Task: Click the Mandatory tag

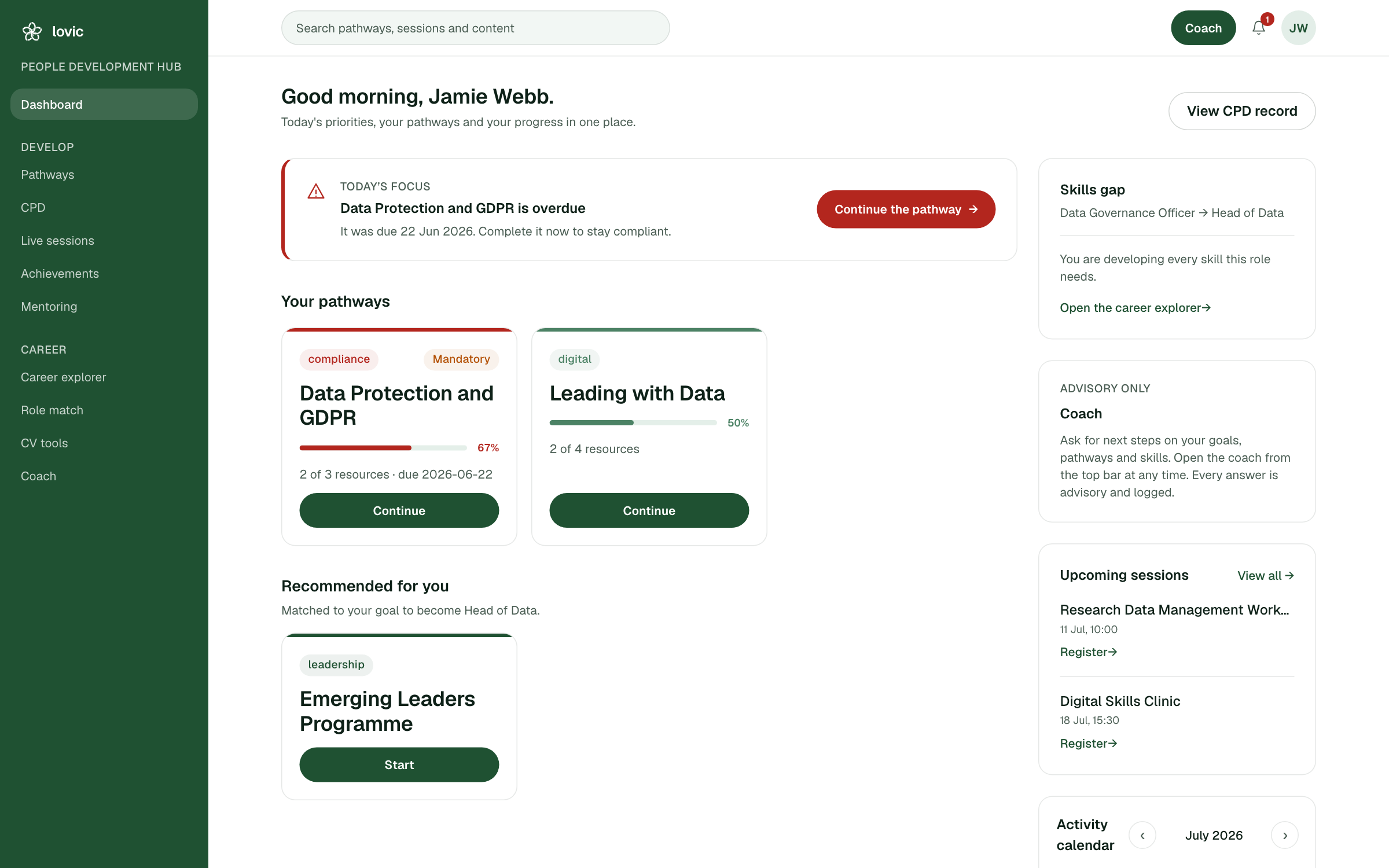Action: point(461,359)
